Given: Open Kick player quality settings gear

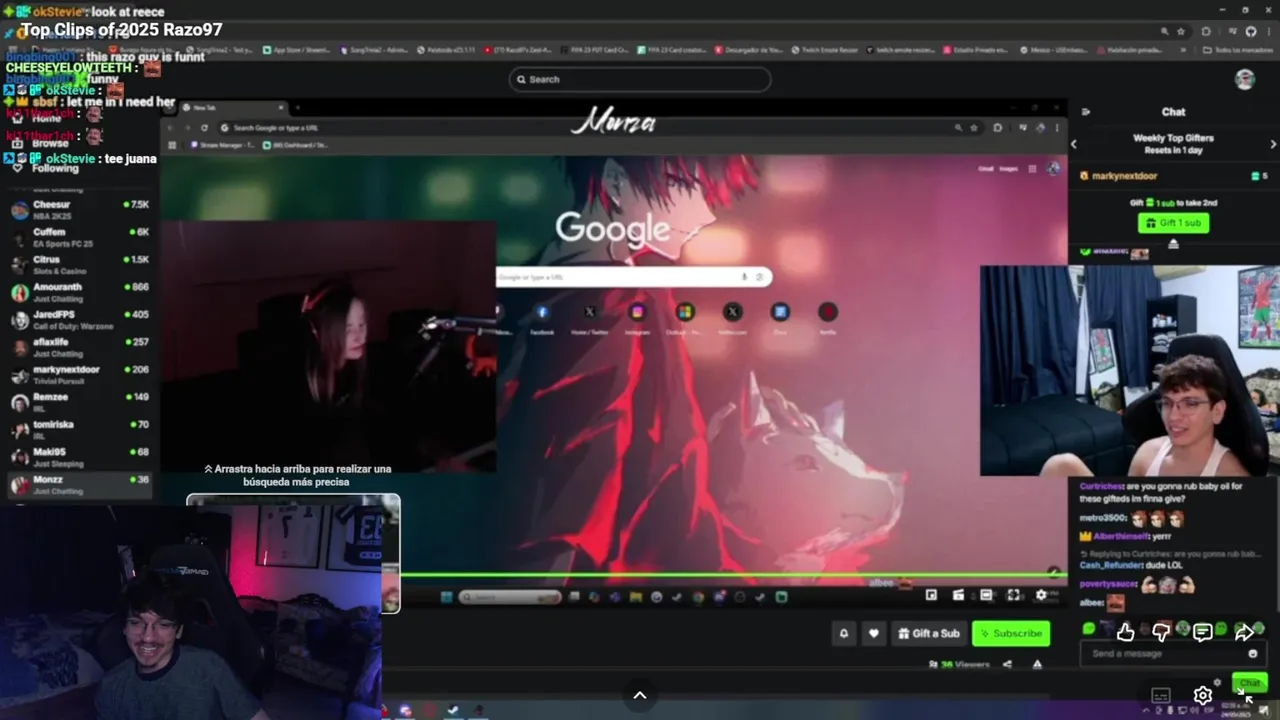Looking at the screenshot, I should tap(1041, 595).
